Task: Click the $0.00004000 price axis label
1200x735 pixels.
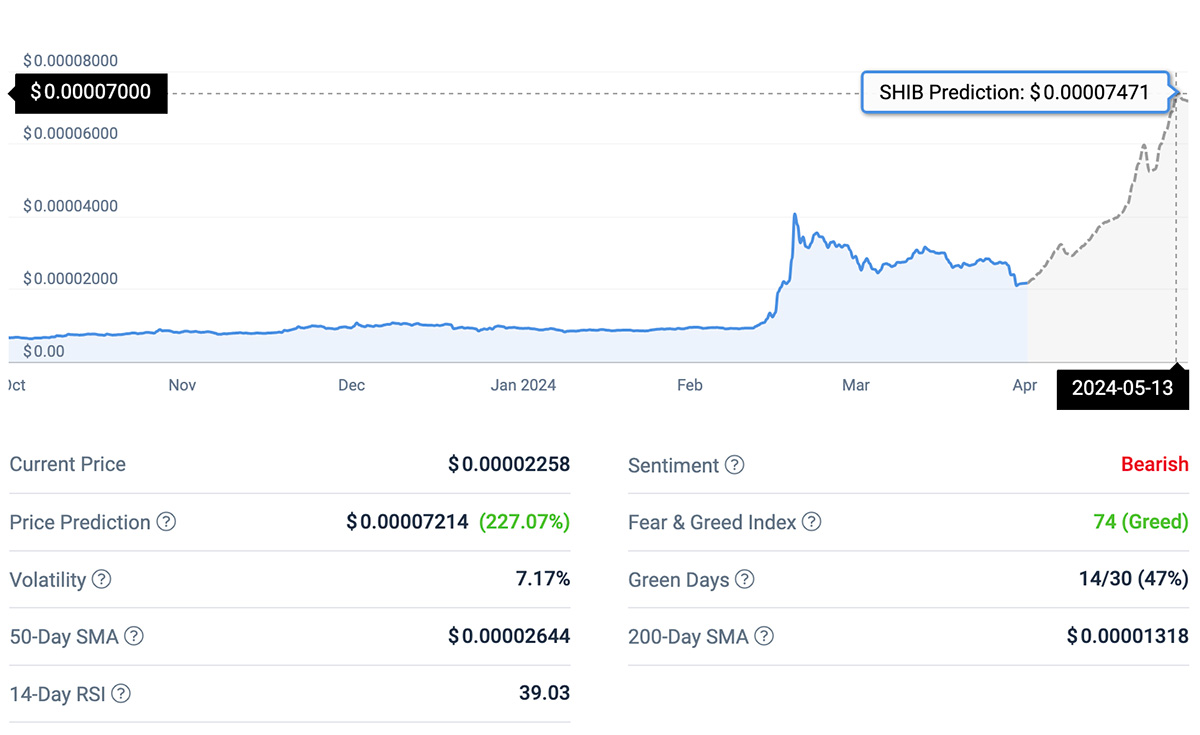Action: tap(70, 207)
